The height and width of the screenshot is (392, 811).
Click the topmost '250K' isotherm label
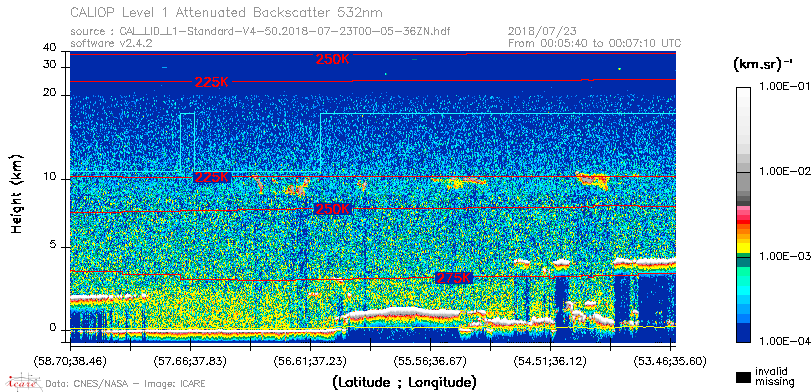(x=333, y=59)
